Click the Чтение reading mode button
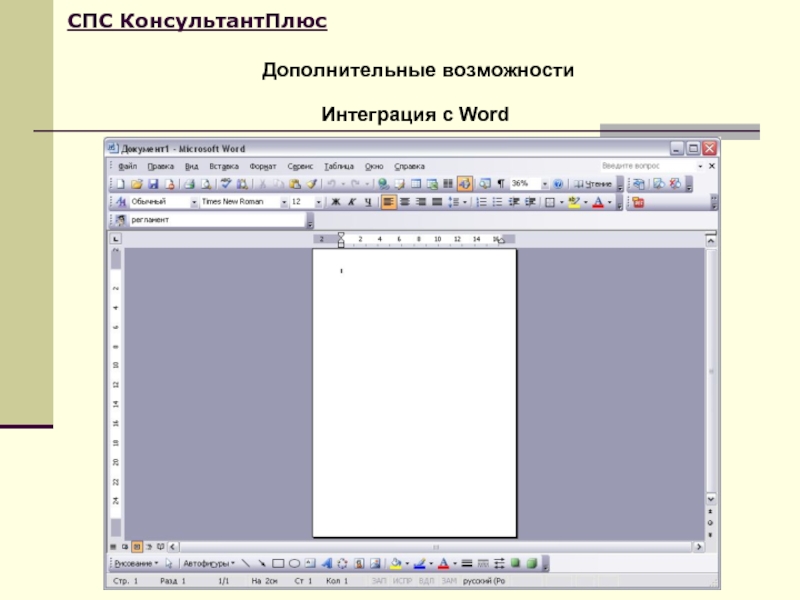The height and width of the screenshot is (600, 800). (592, 184)
